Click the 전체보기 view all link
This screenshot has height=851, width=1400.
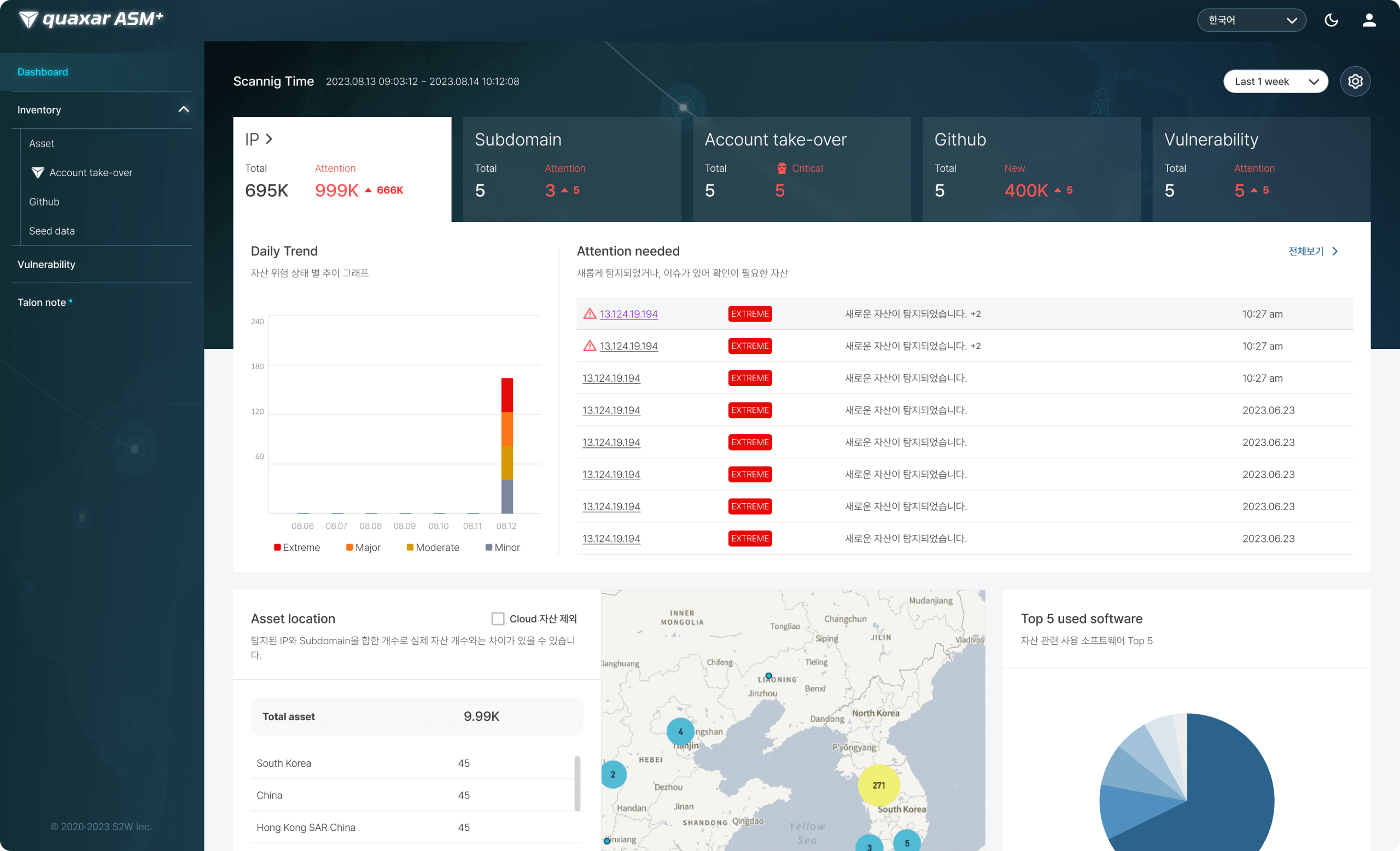pyautogui.click(x=1306, y=251)
